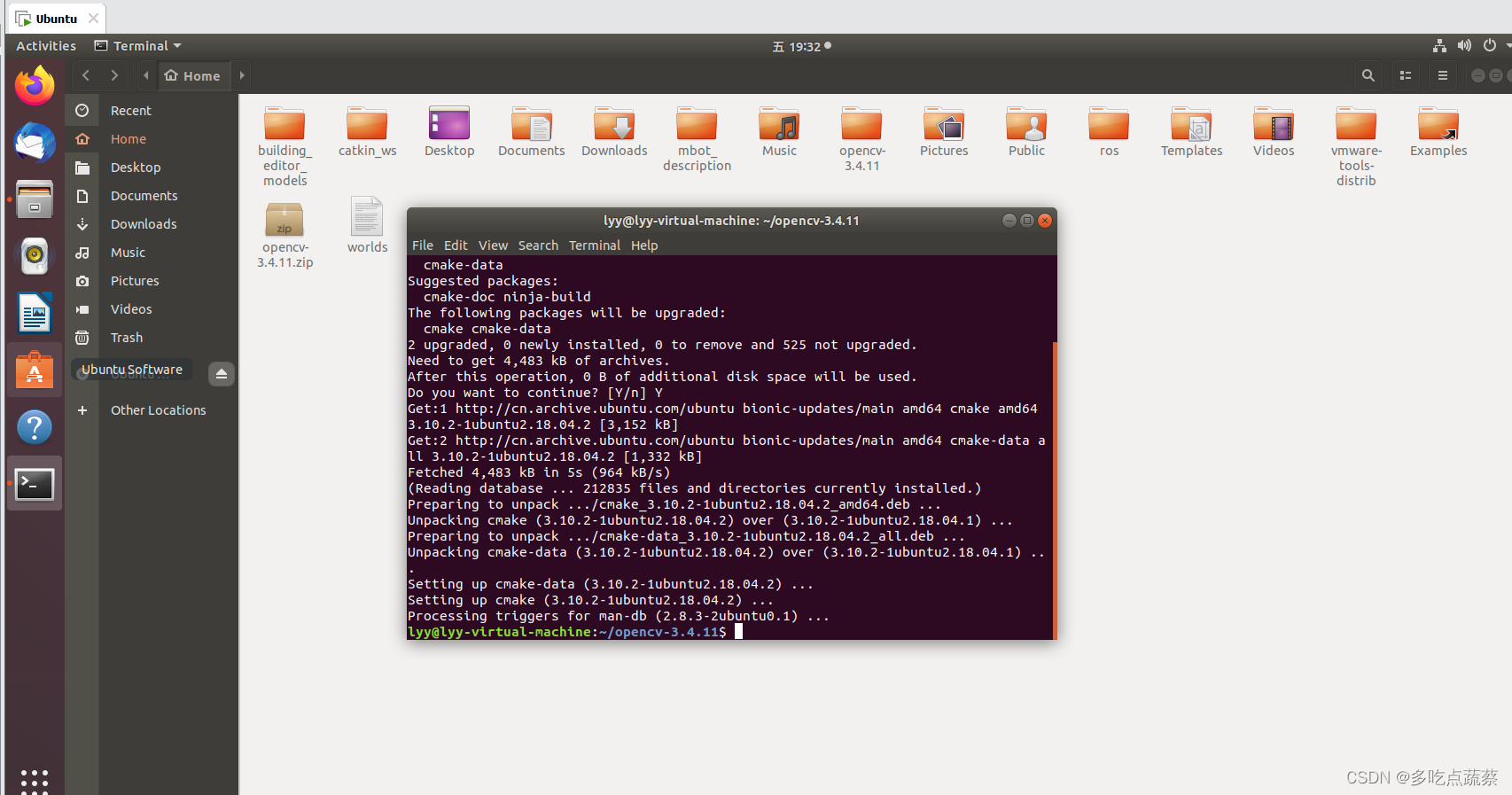
Task: Open the Files hamburger menu
Action: tap(1443, 75)
